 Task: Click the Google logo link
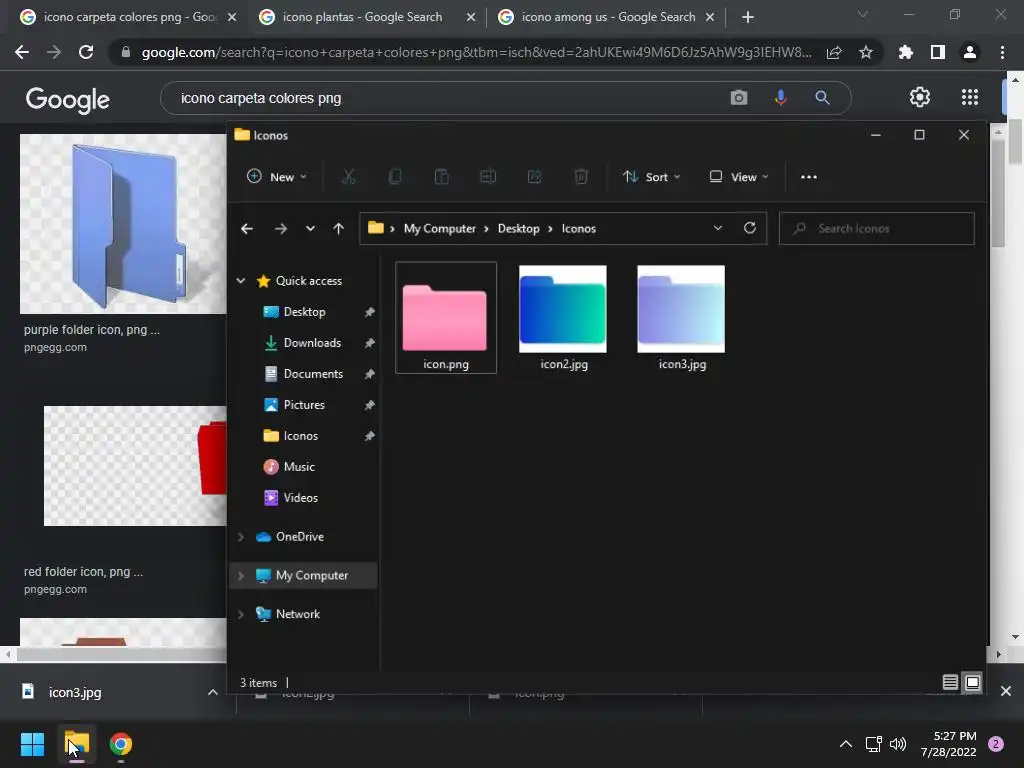click(x=68, y=99)
